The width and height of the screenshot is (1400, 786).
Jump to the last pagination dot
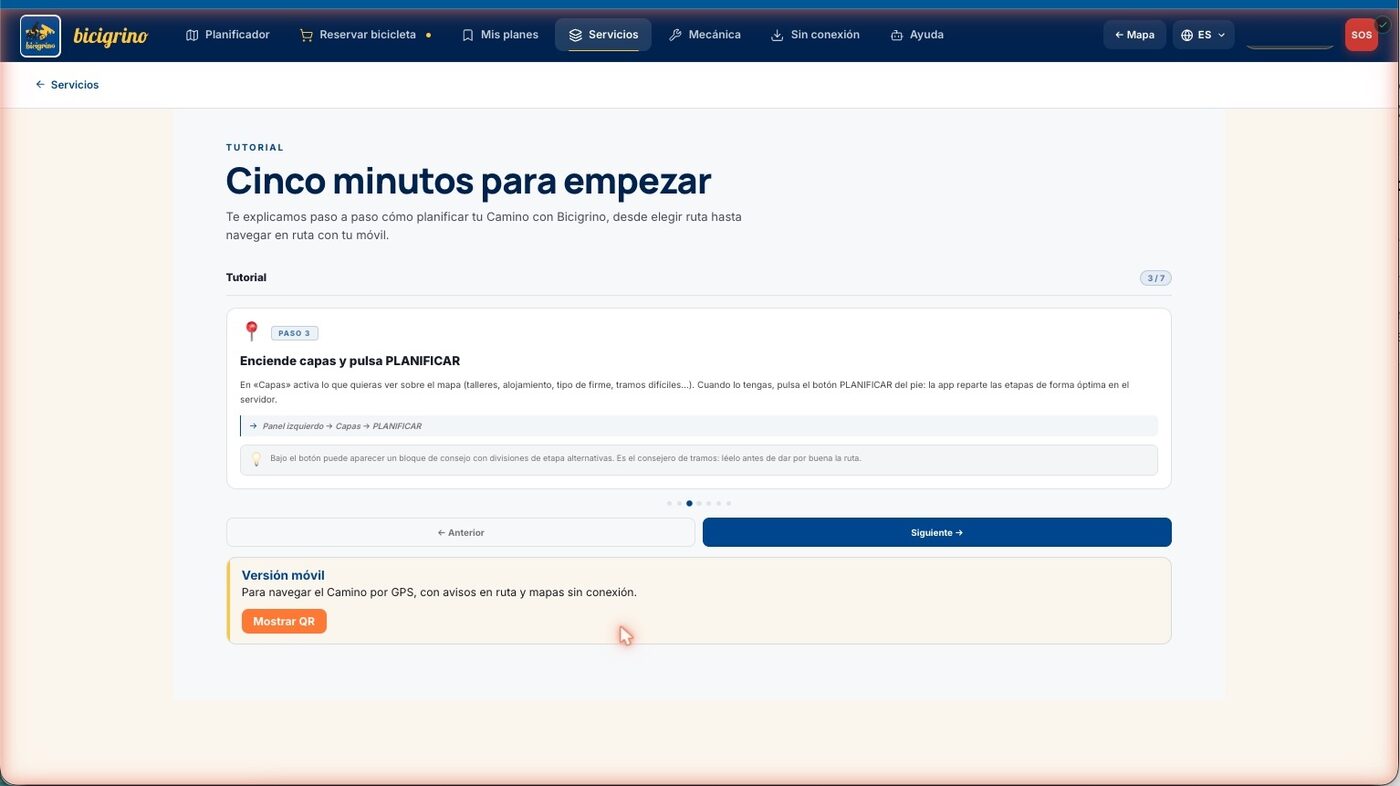tap(728, 503)
